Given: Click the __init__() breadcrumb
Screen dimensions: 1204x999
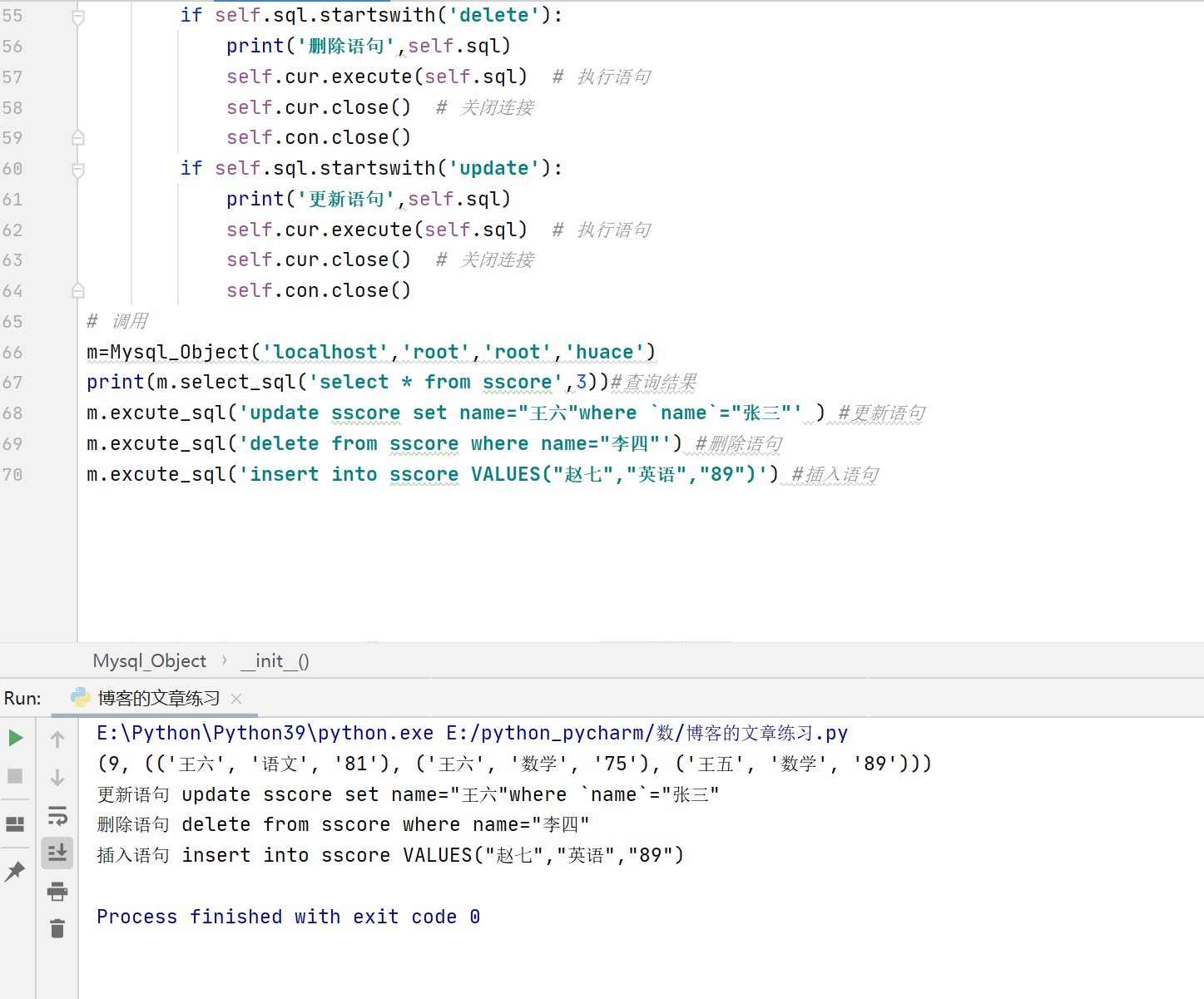Looking at the screenshot, I should 275,660.
